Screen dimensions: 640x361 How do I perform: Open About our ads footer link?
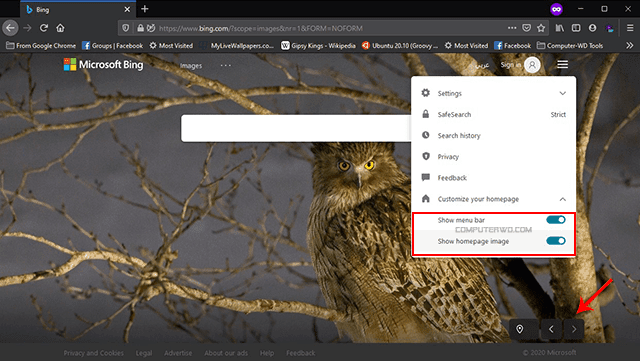click(x=226, y=353)
